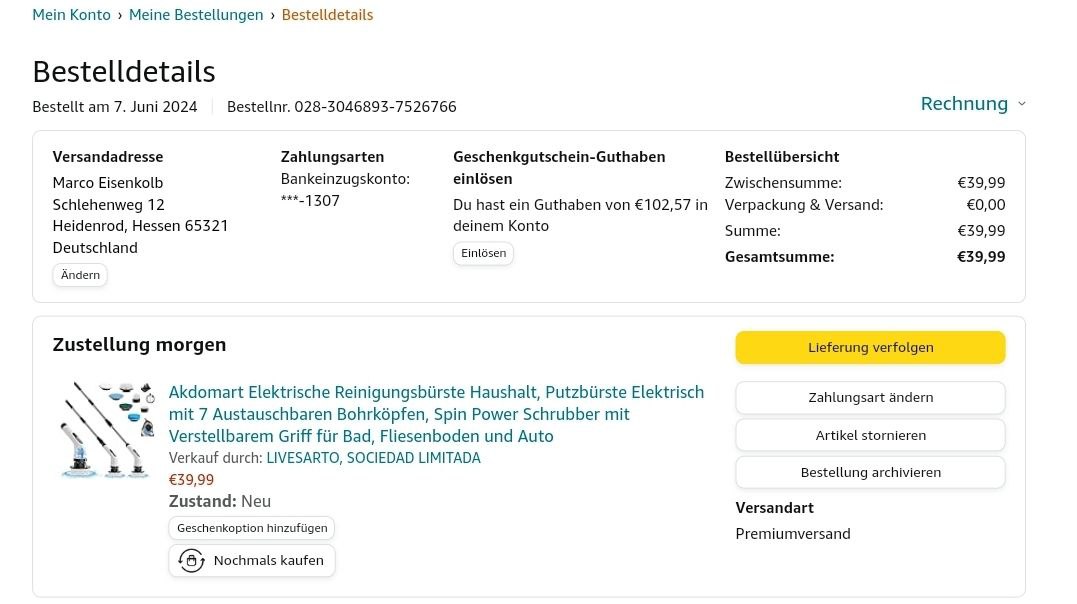The height and width of the screenshot is (604, 1077).
Task: Click the Bestelldetails breadcrumb item
Action: 327,15
